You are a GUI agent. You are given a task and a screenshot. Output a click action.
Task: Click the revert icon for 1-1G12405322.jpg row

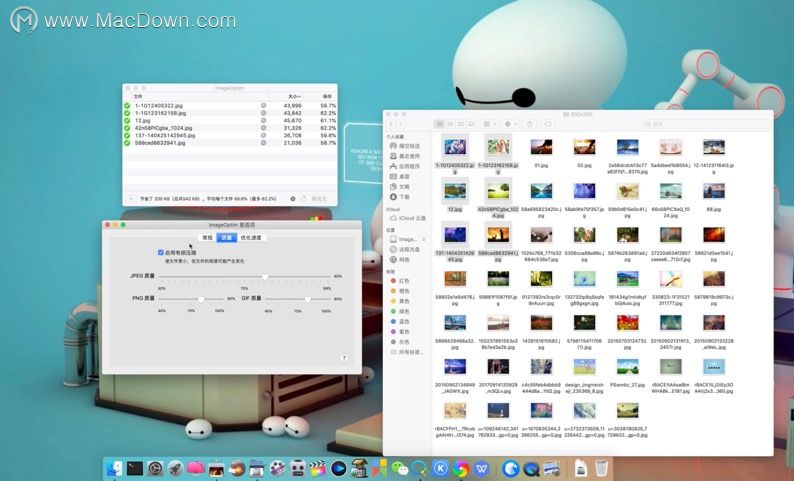pyautogui.click(x=263, y=106)
